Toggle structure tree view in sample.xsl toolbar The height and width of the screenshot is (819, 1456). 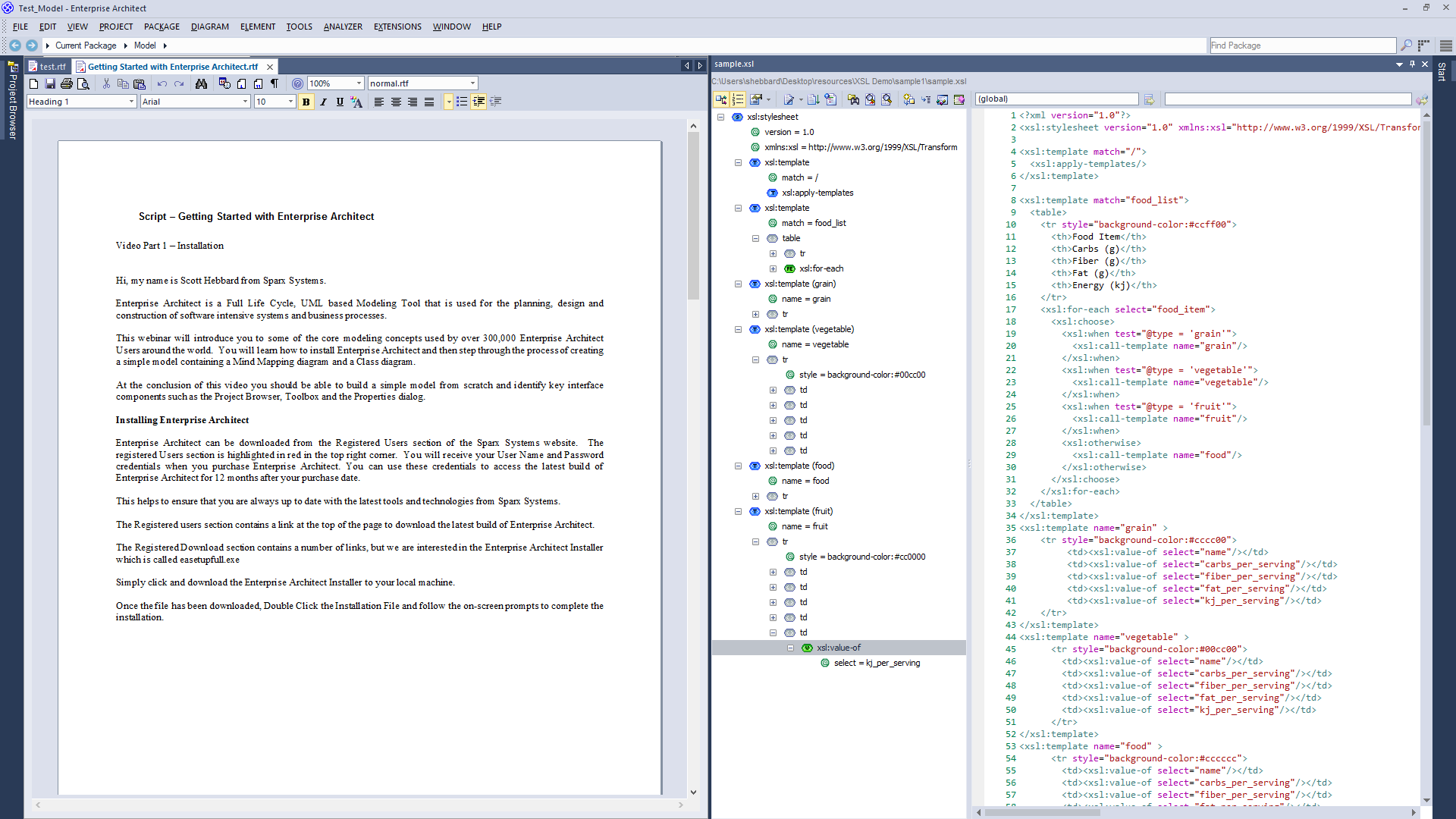(721, 99)
